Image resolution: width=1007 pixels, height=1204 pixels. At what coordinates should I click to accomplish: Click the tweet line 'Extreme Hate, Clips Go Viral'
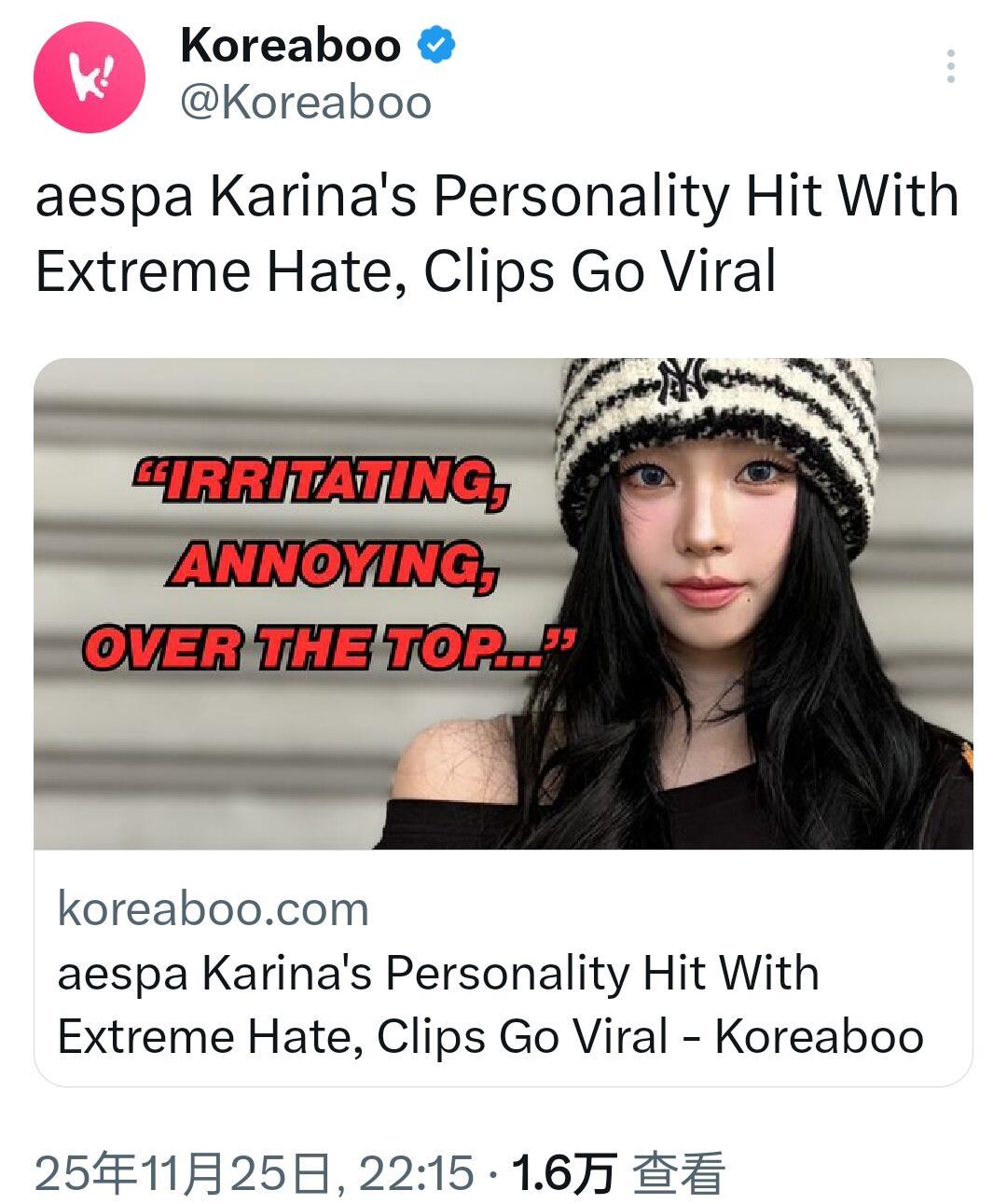click(406, 272)
